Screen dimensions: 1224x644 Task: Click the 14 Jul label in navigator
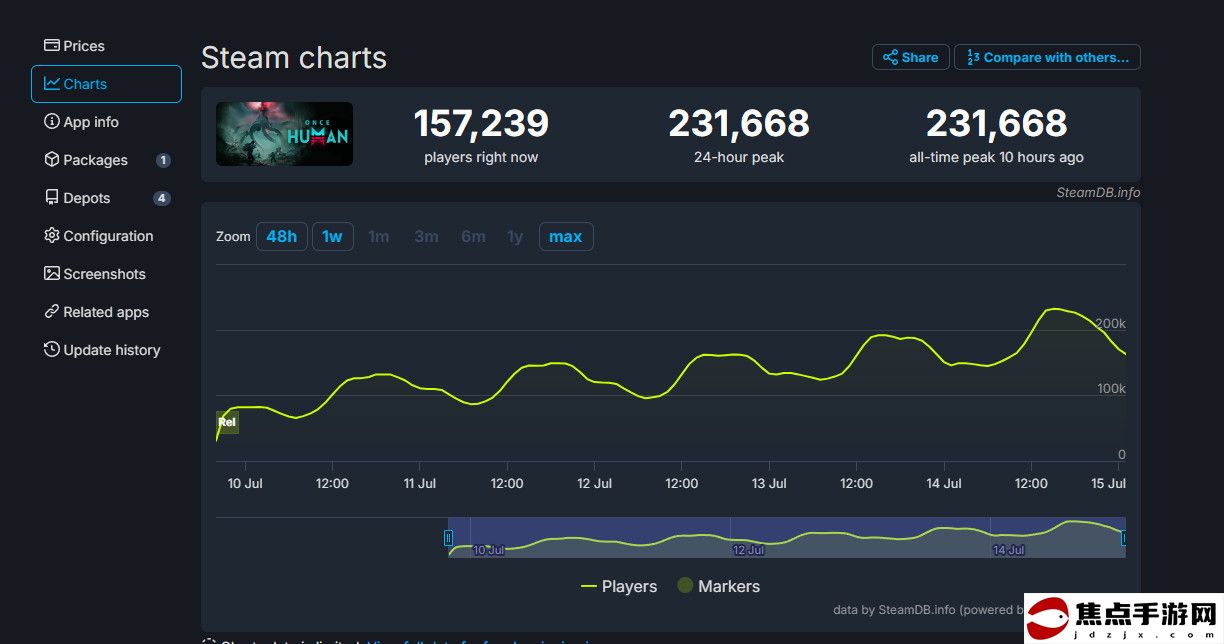tap(1008, 550)
